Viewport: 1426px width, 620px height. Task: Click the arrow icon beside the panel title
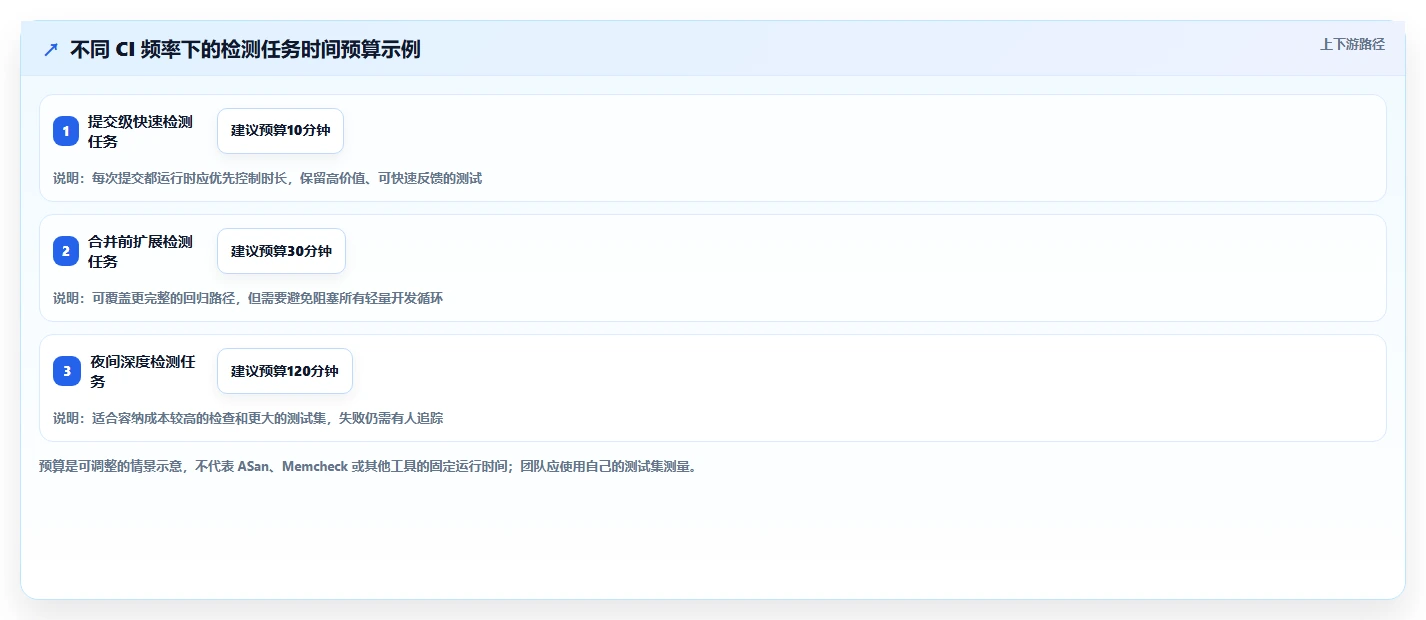pos(51,49)
